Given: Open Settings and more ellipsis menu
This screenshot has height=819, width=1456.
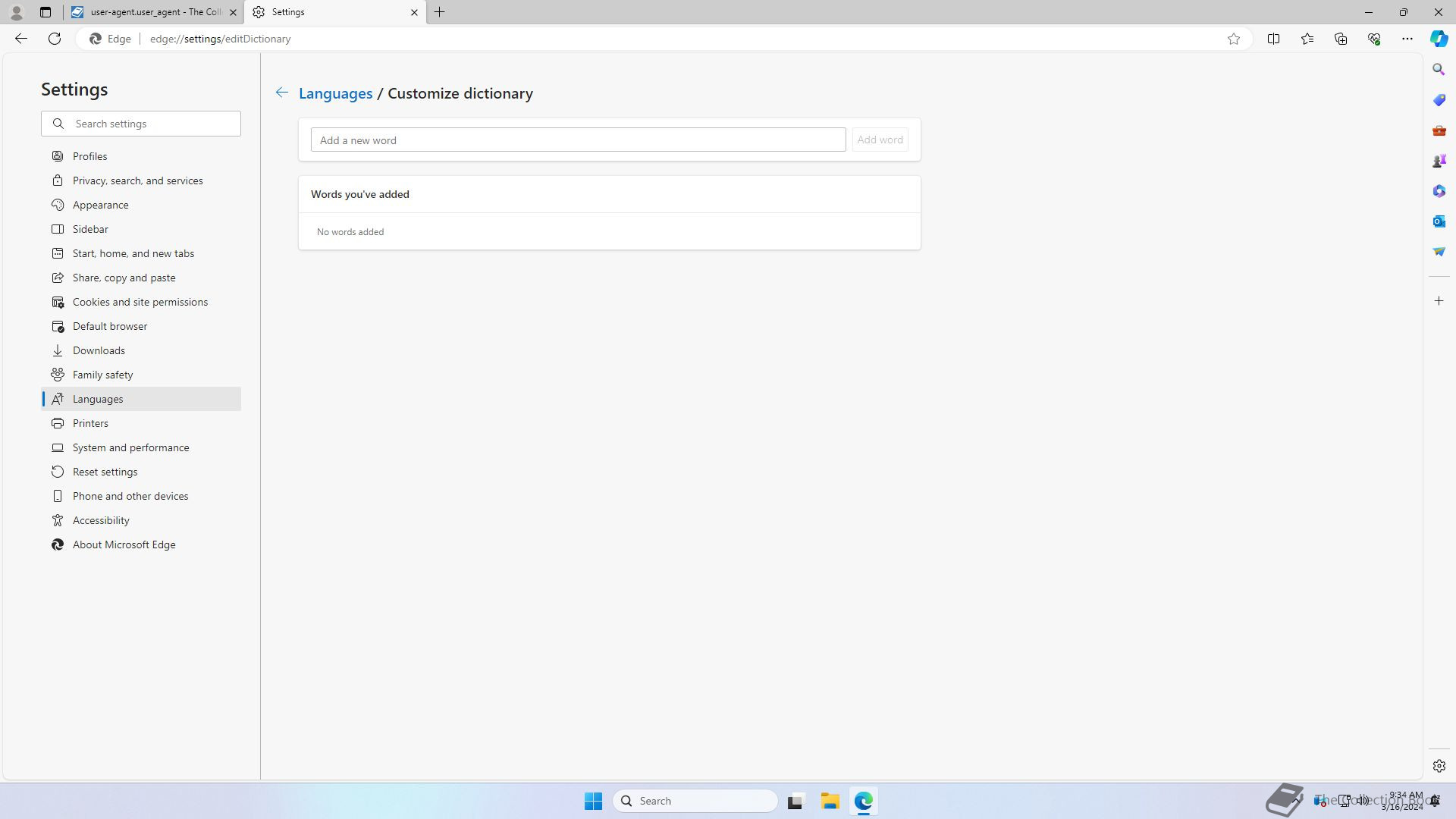Looking at the screenshot, I should tap(1407, 39).
